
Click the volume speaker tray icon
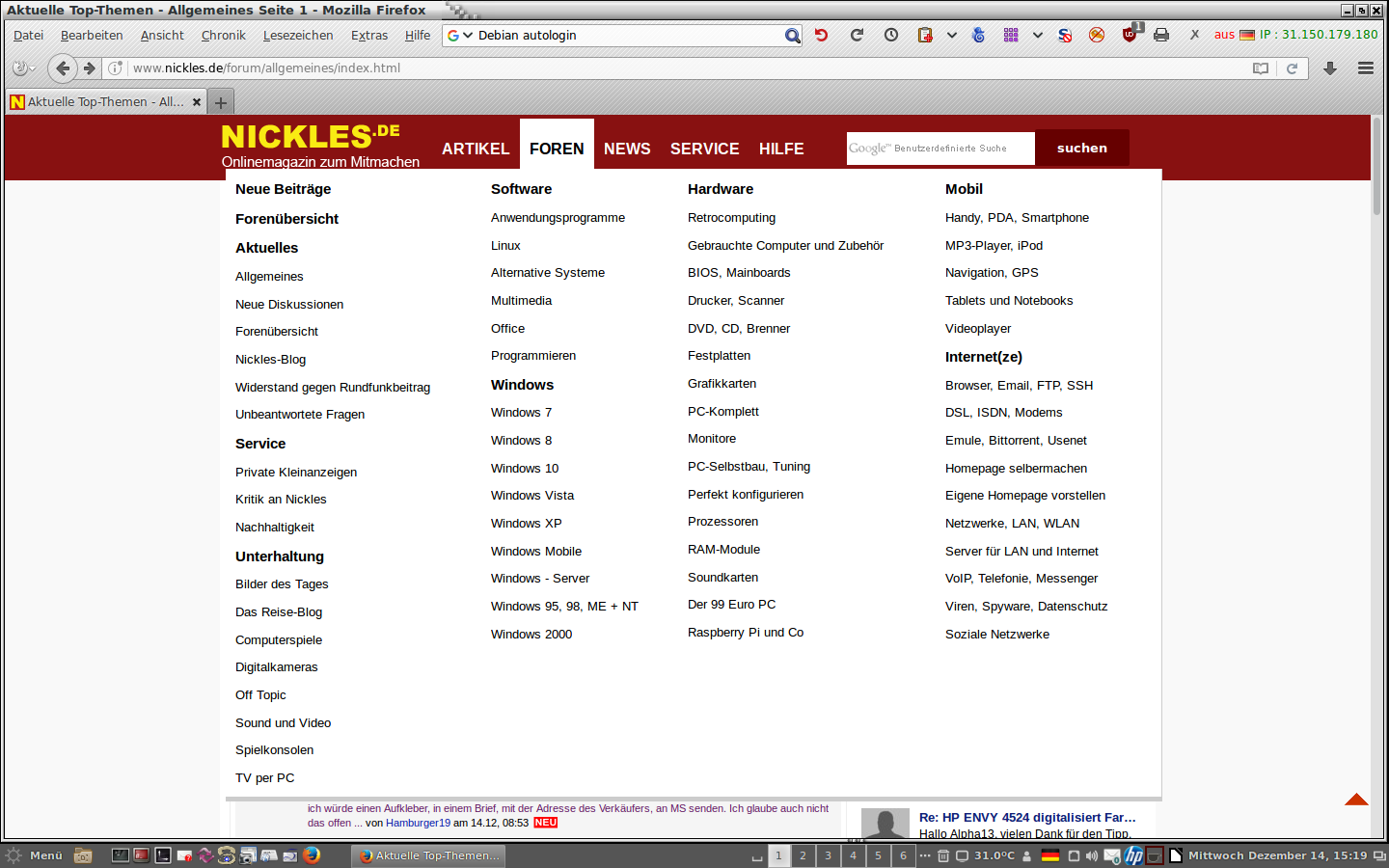(1092, 855)
